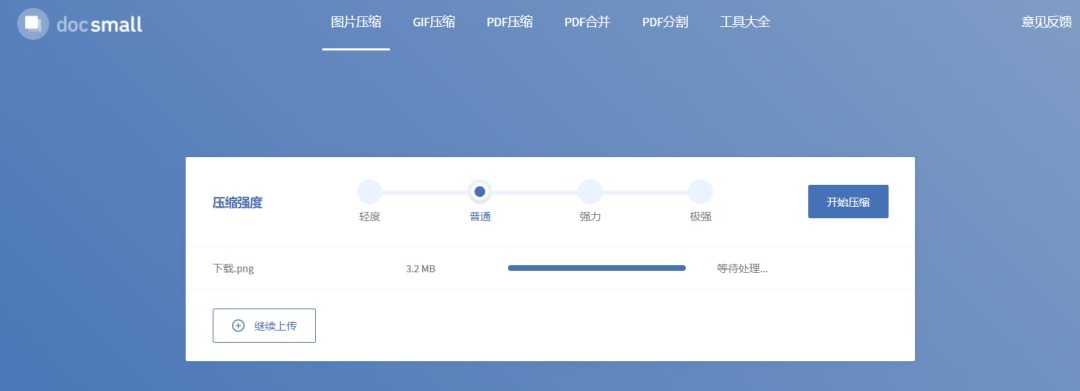Click the docsmall brand name text

tap(99, 25)
